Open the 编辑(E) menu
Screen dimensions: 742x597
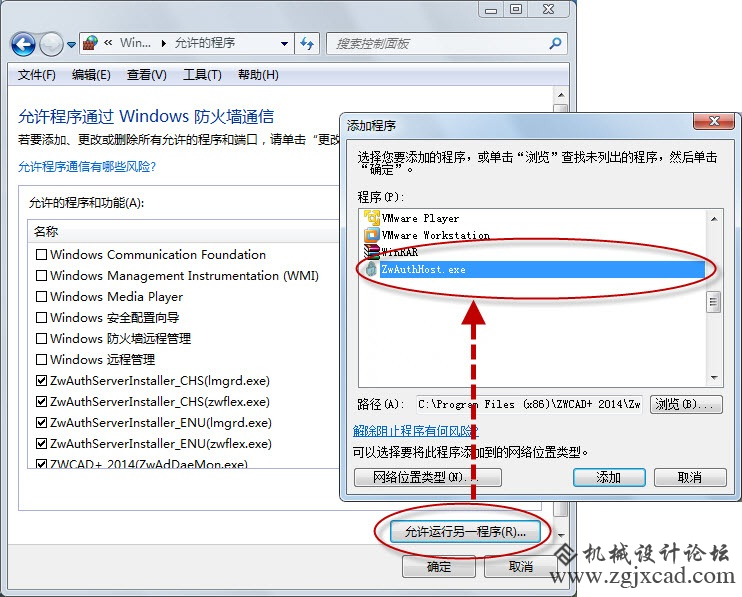click(x=91, y=75)
